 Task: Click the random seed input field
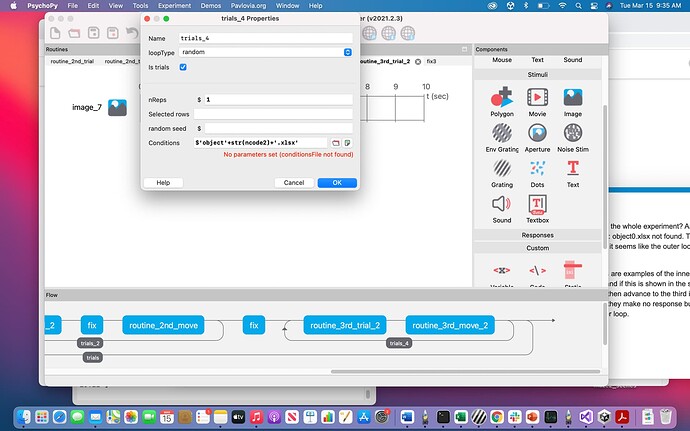pos(278,129)
